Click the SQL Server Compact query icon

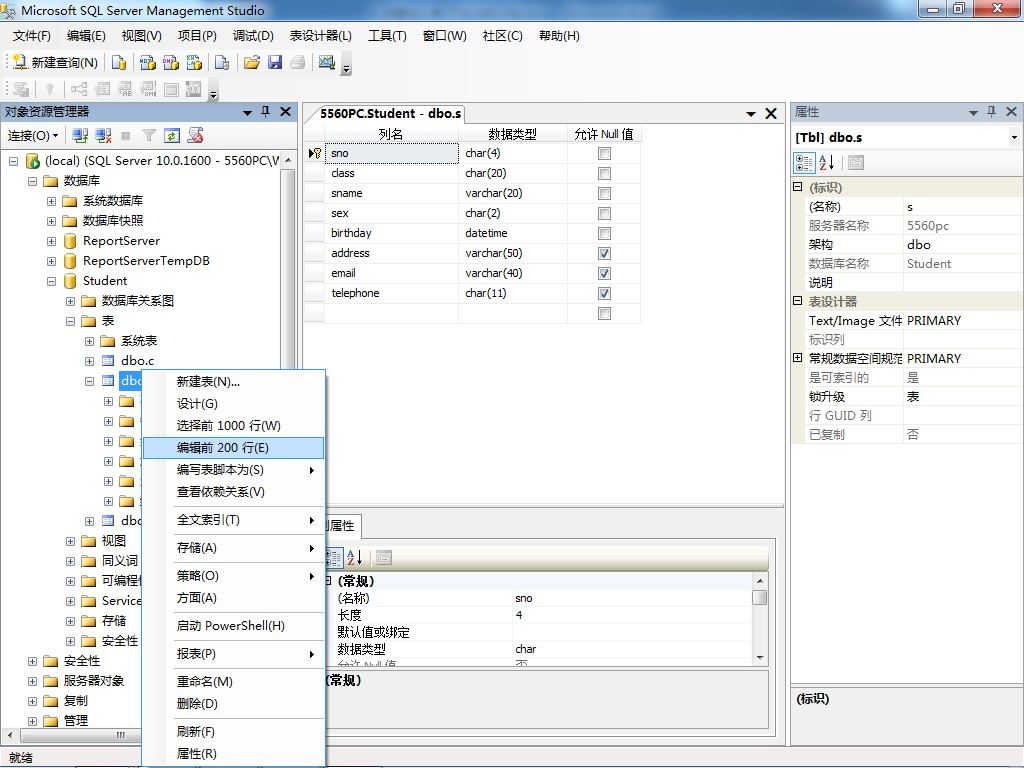(x=222, y=62)
